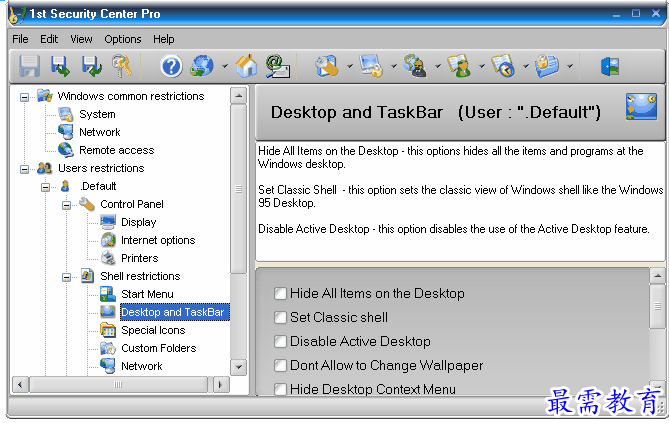Open dropdown arrow beside folder padlock icon
This screenshot has width=669, height=433.
(x=570, y=66)
